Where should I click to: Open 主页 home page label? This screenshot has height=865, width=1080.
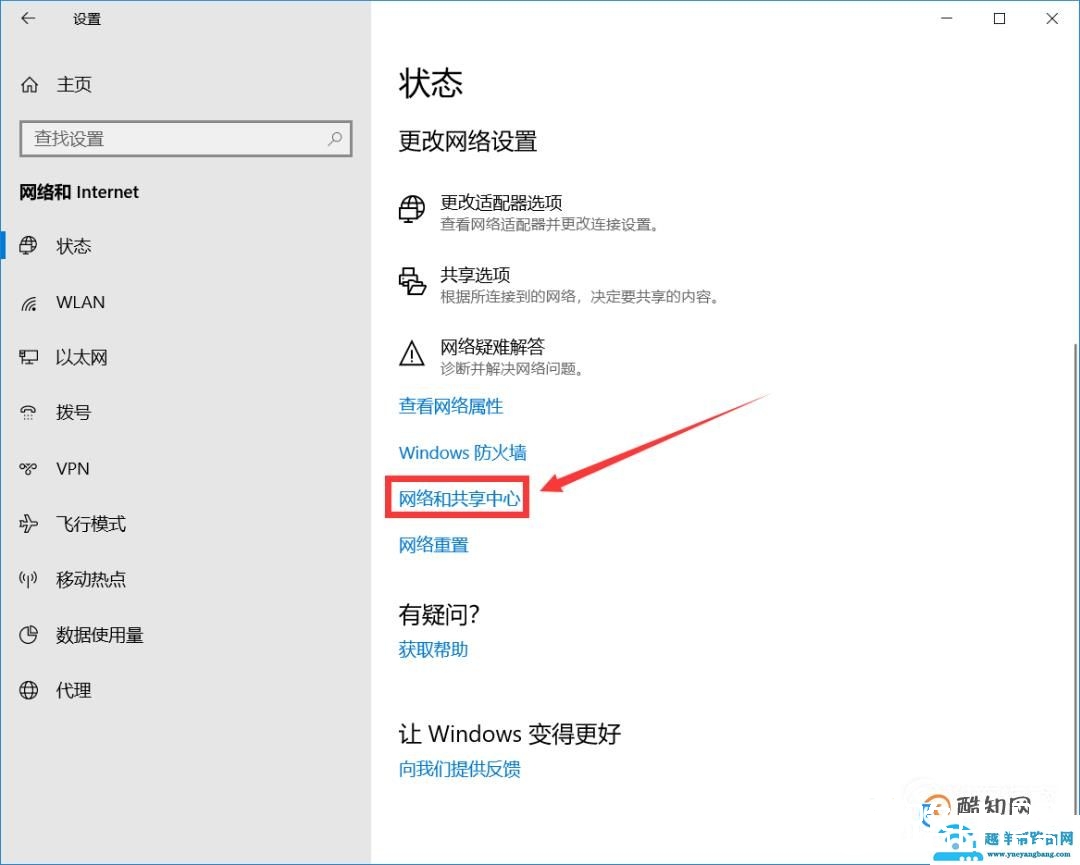tap(74, 85)
